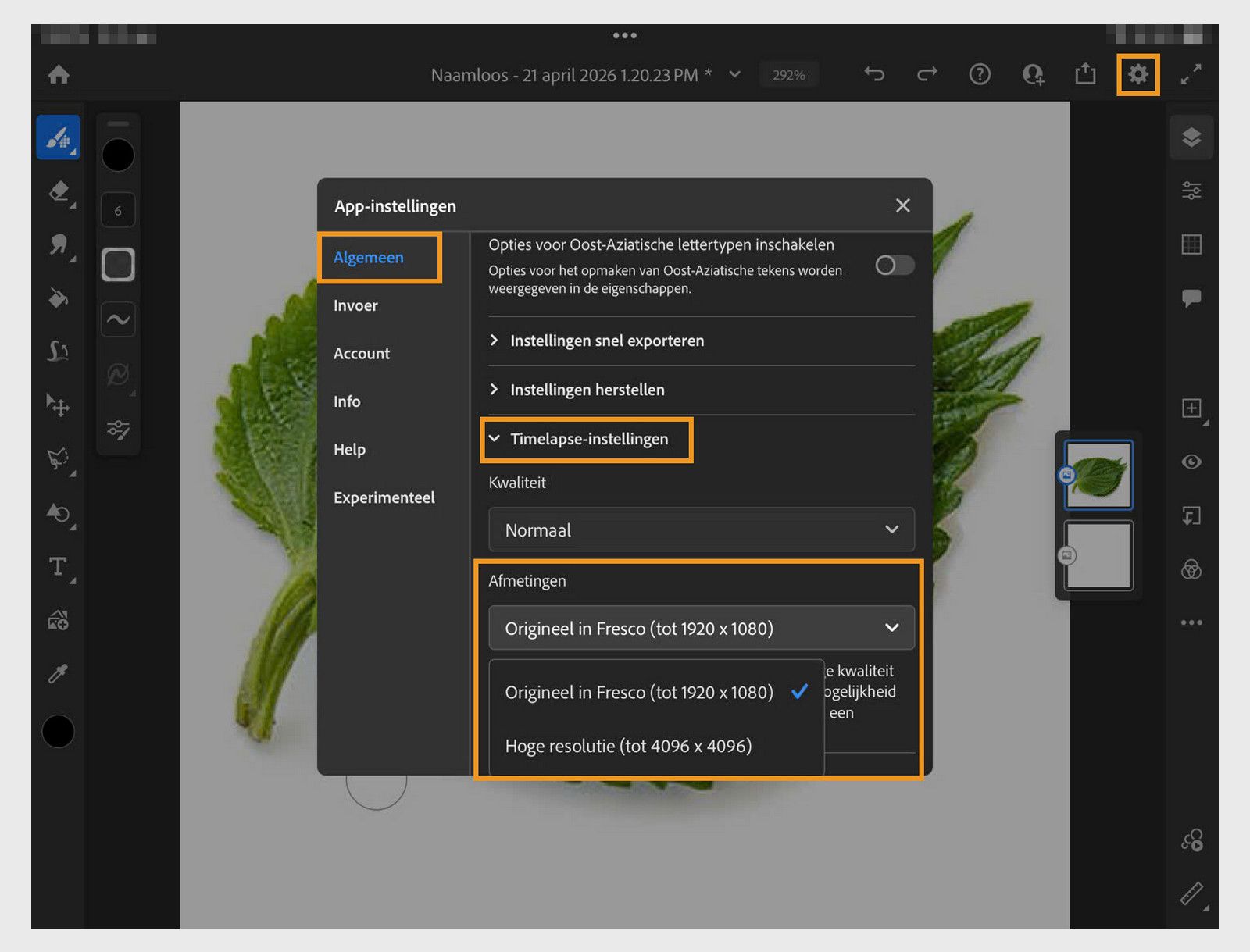This screenshot has width=1250, height=952.
Task: Open the invite collaborators icon
Action: [1033, 74]
